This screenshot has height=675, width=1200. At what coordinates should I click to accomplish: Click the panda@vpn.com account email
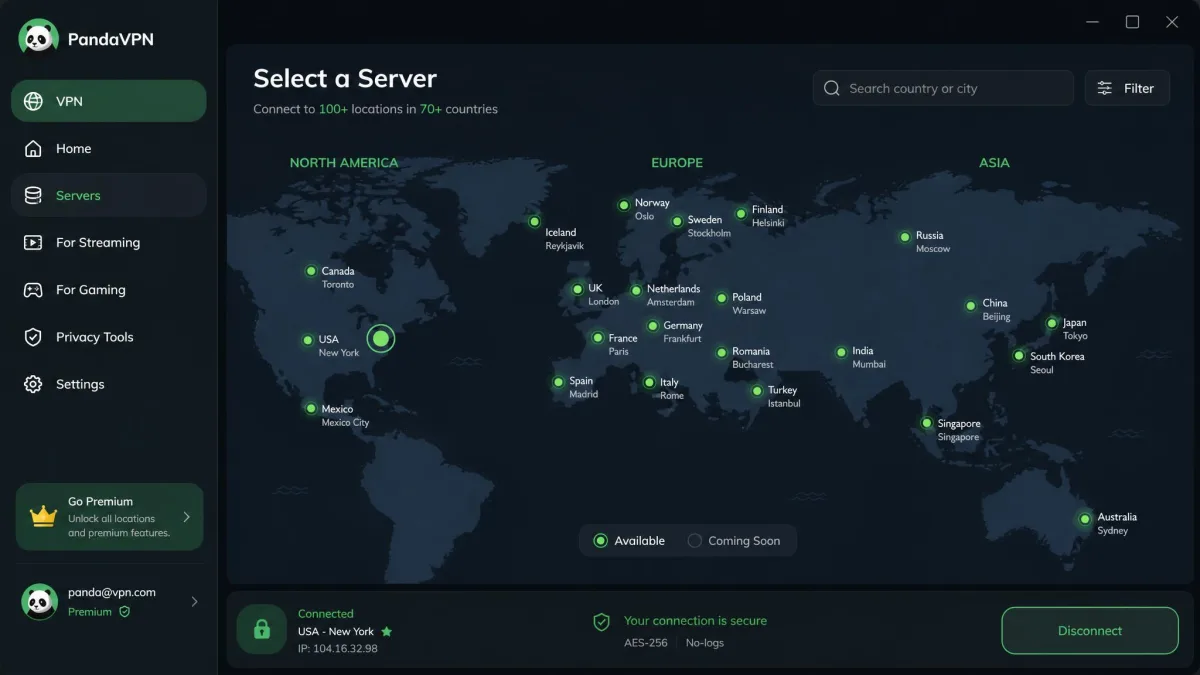click(112, 592)
